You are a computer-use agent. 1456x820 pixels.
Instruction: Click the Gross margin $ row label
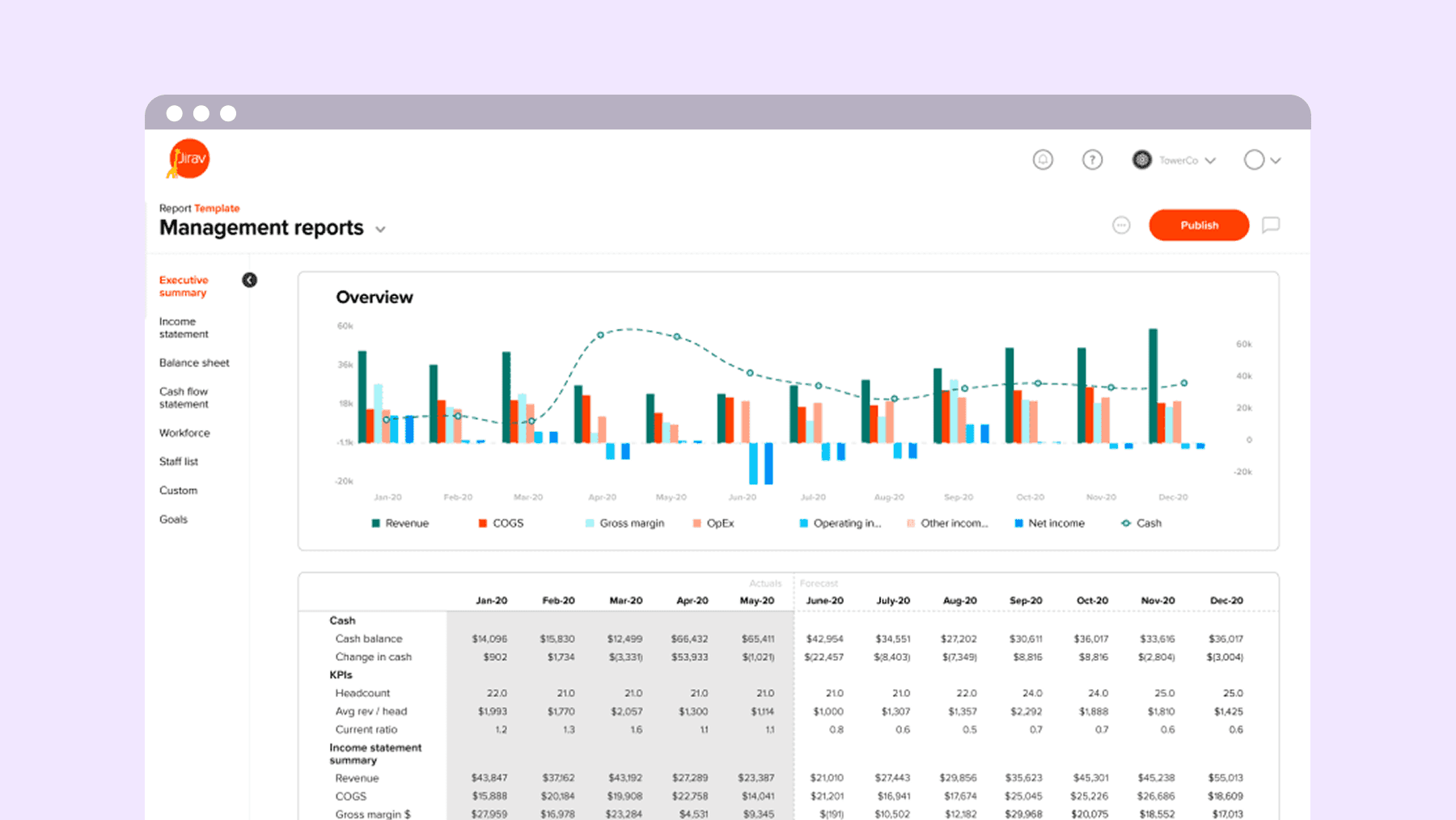click(373, 814)
